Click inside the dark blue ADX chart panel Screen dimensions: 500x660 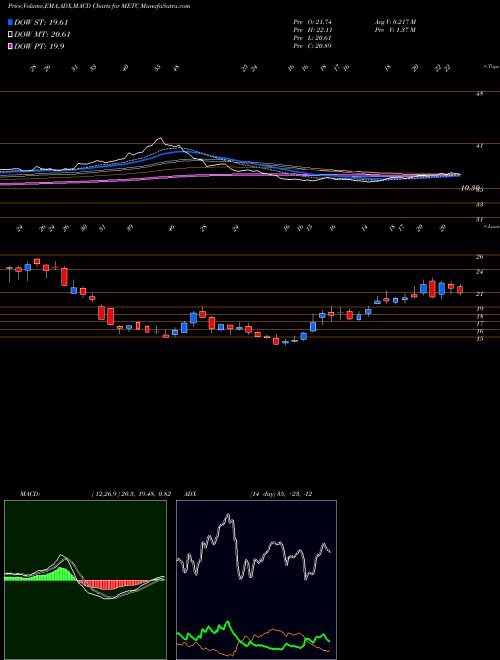coord(256,580)
